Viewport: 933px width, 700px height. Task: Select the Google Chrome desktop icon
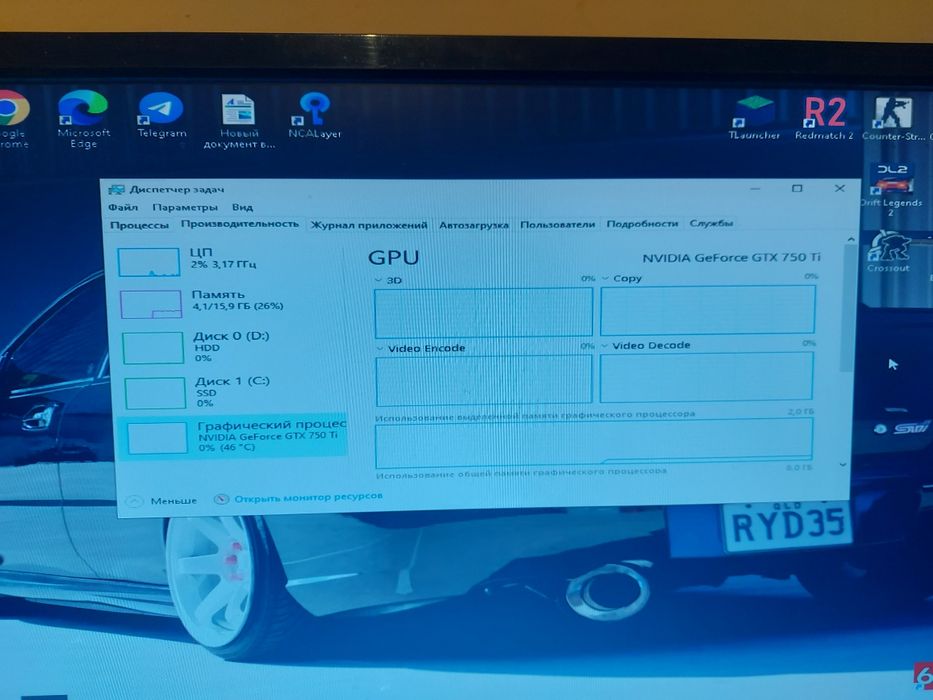click(13, 119)
